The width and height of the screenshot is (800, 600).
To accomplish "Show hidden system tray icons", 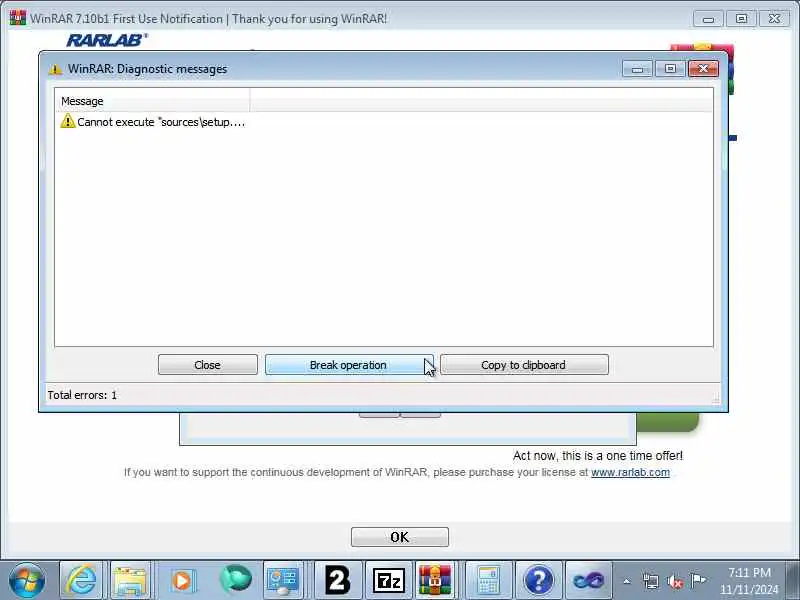I will pyautogui.click(x=627, y=581).
